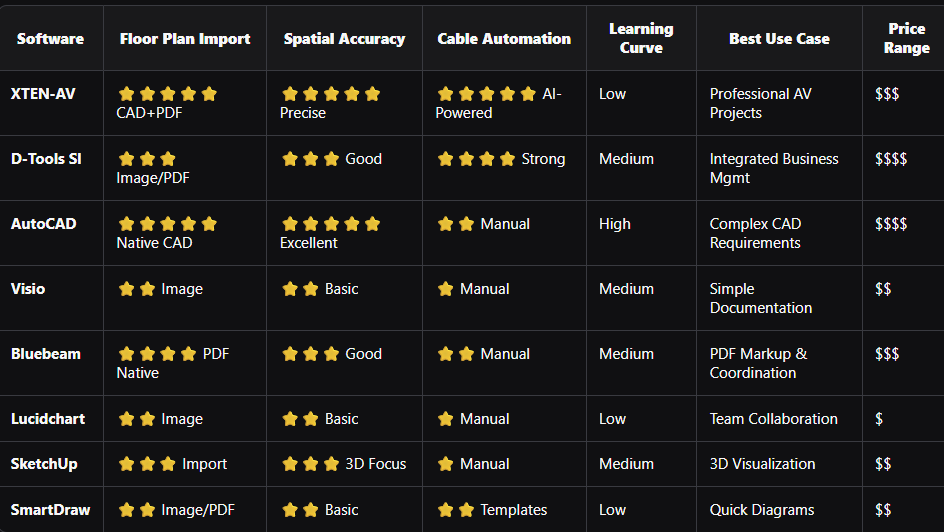Click D-Tools SI's Cable Automation stars

click(476, 159)
